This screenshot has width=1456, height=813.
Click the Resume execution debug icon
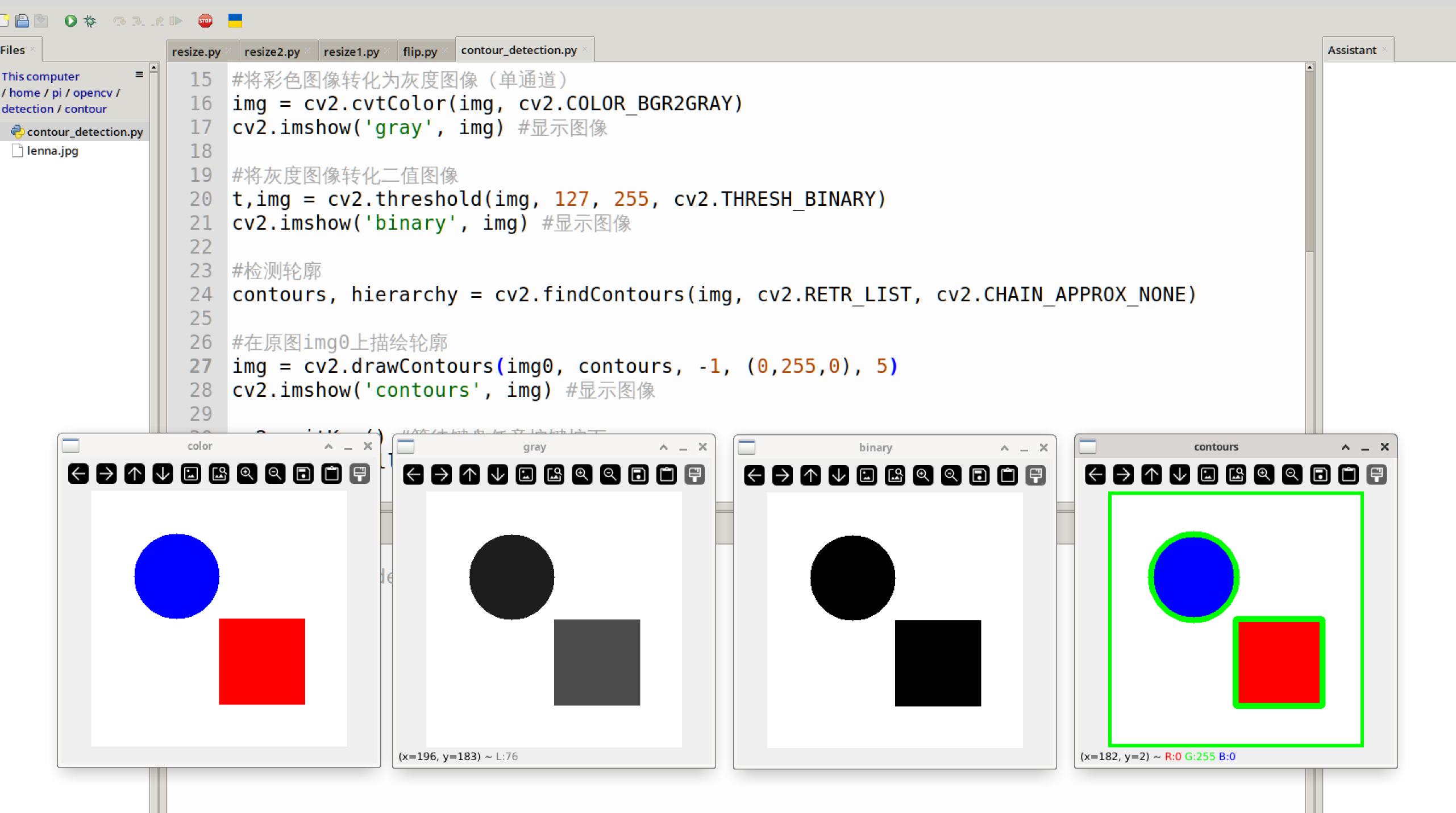(176, 21)
